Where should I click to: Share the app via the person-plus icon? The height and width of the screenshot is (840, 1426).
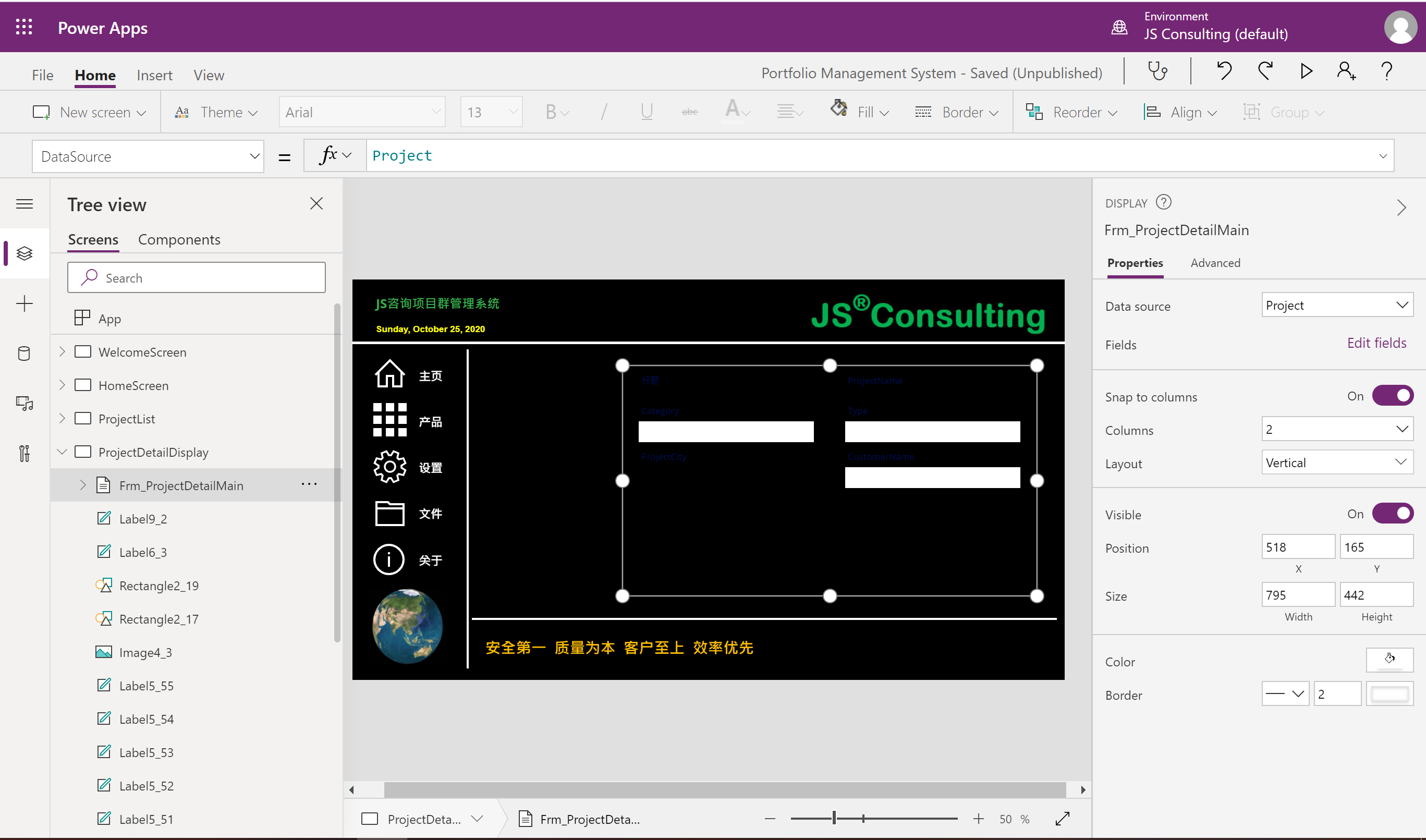pos(1346,71)
